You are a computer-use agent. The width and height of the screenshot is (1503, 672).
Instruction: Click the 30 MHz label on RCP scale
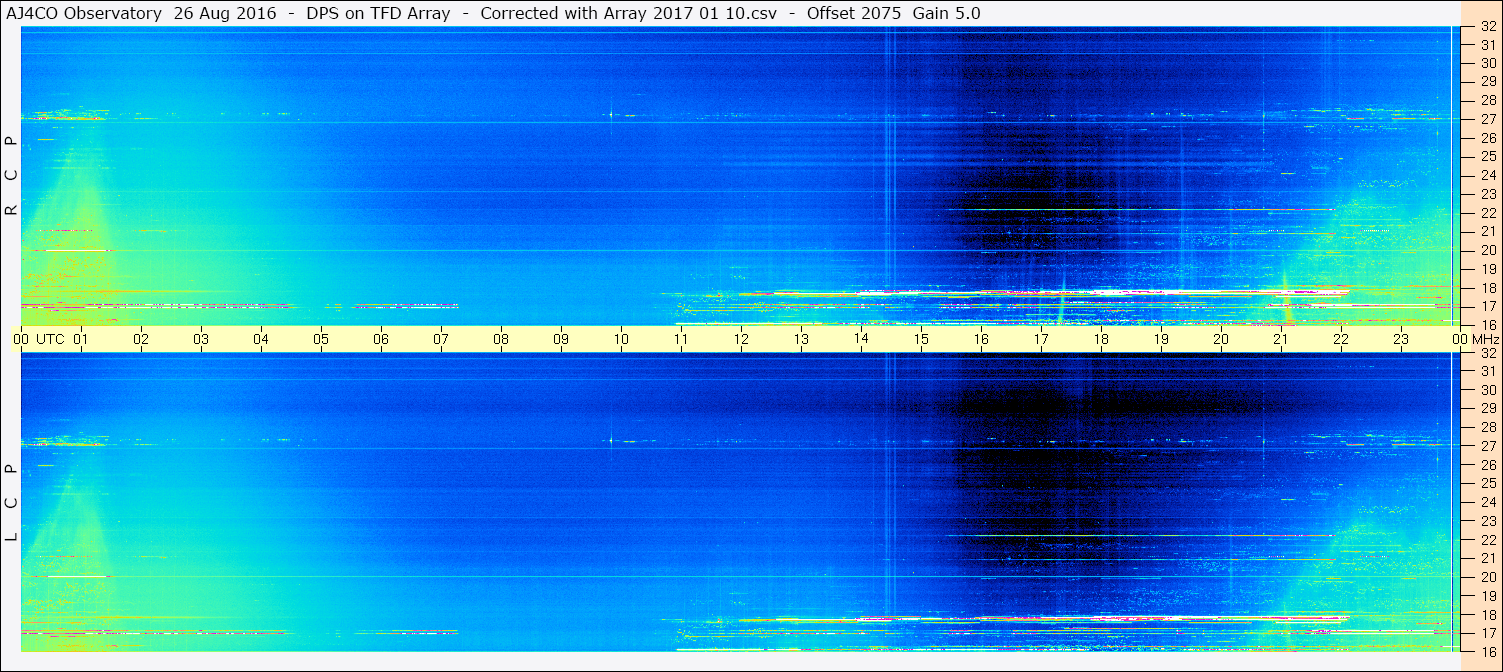pos(1487,63)
